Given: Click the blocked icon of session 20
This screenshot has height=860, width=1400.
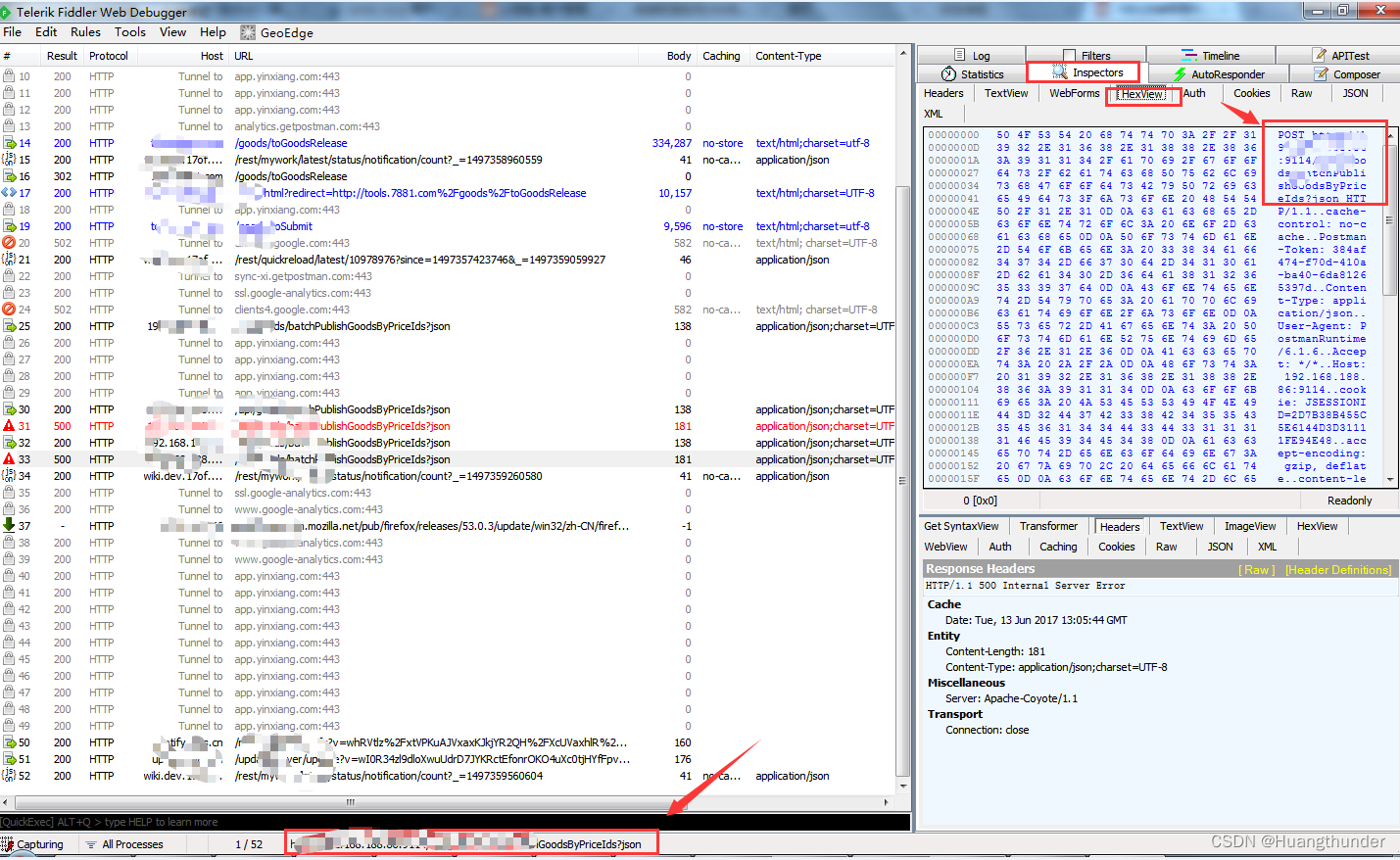Looking at the screenshot, I should point(9,243).
